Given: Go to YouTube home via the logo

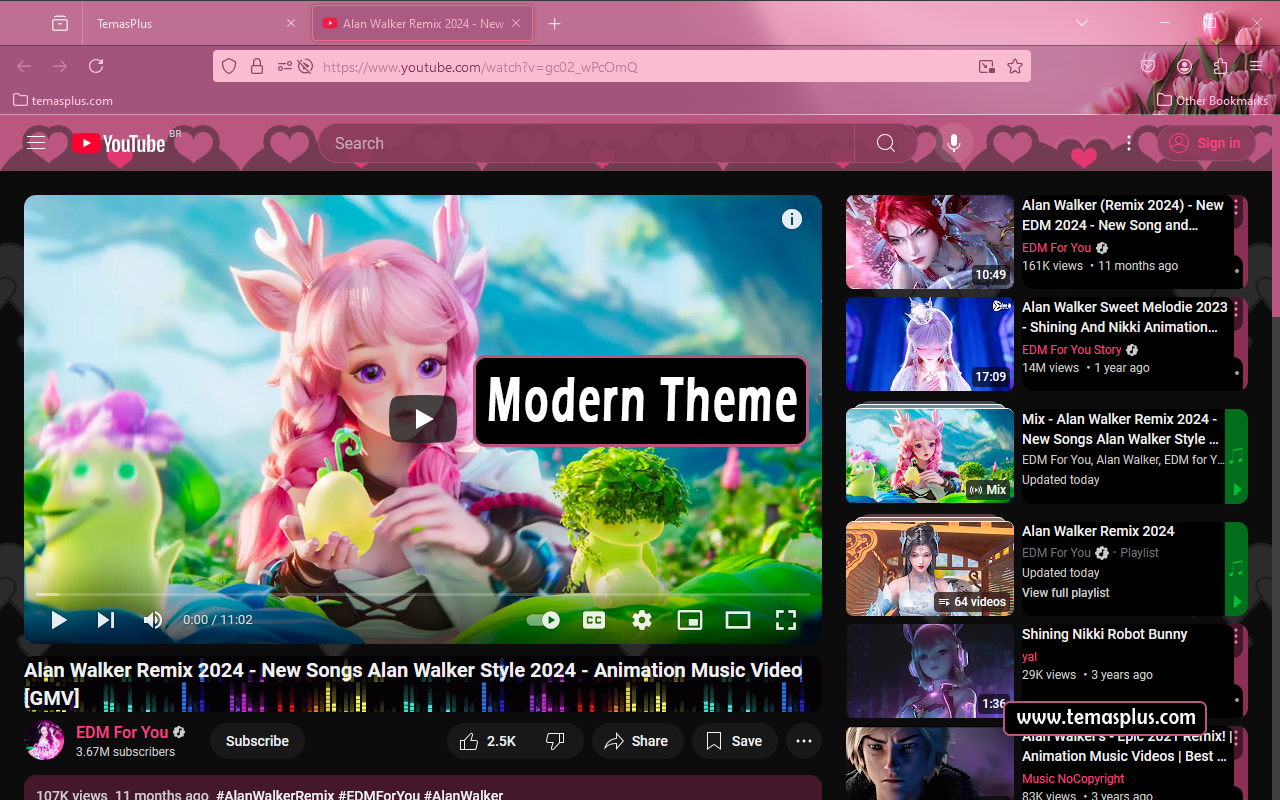Looking at the screenshot, I should [x=118, y=144].
